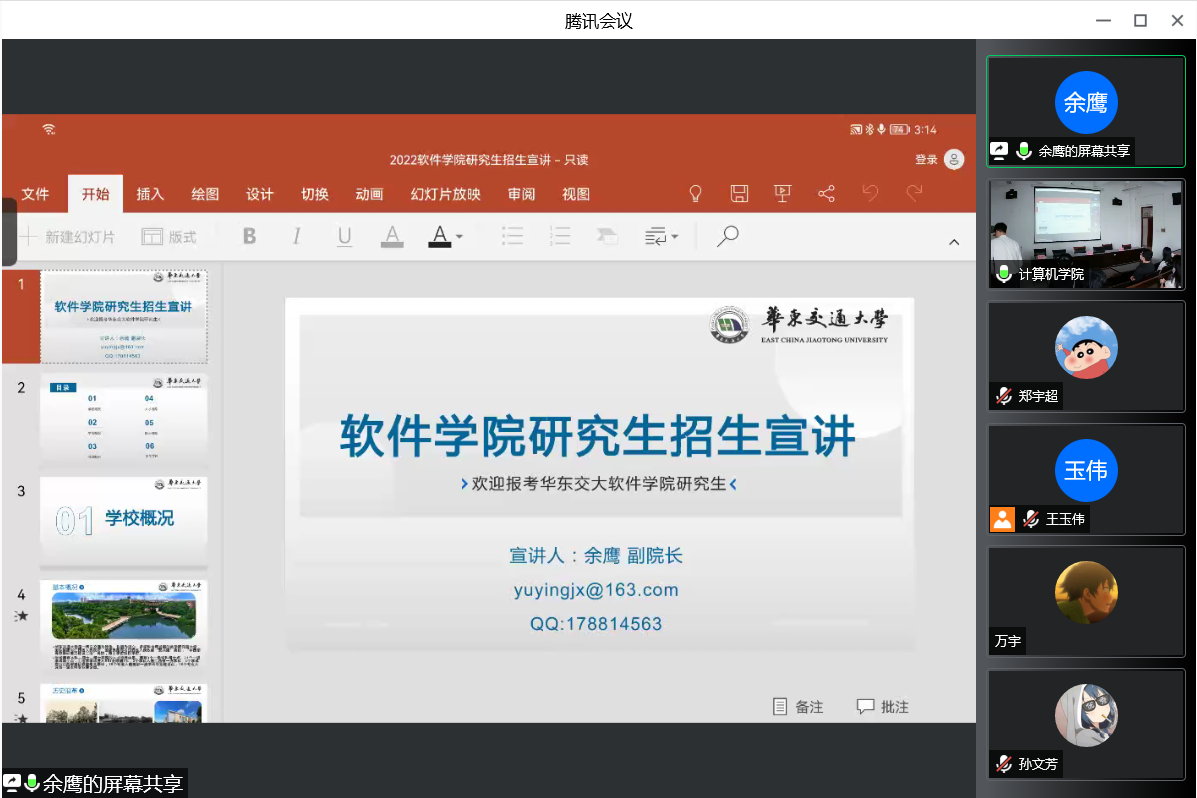Switch to the 幻灯片放映 tab

tap(445, 194)
